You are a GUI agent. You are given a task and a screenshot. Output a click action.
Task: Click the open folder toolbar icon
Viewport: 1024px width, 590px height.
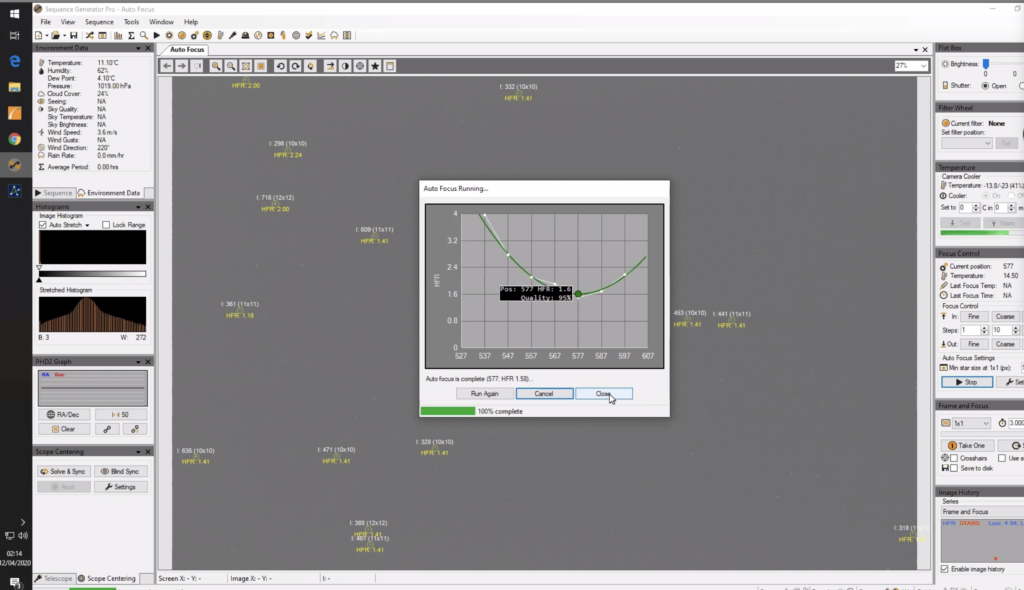point(56,35)
